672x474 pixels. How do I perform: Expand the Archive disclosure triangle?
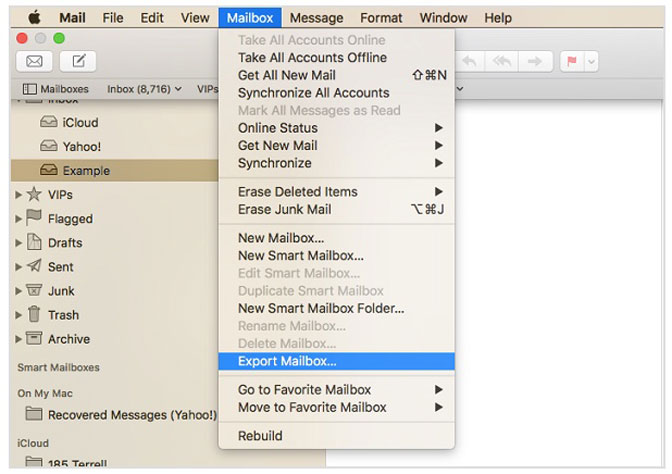point(18,339)
